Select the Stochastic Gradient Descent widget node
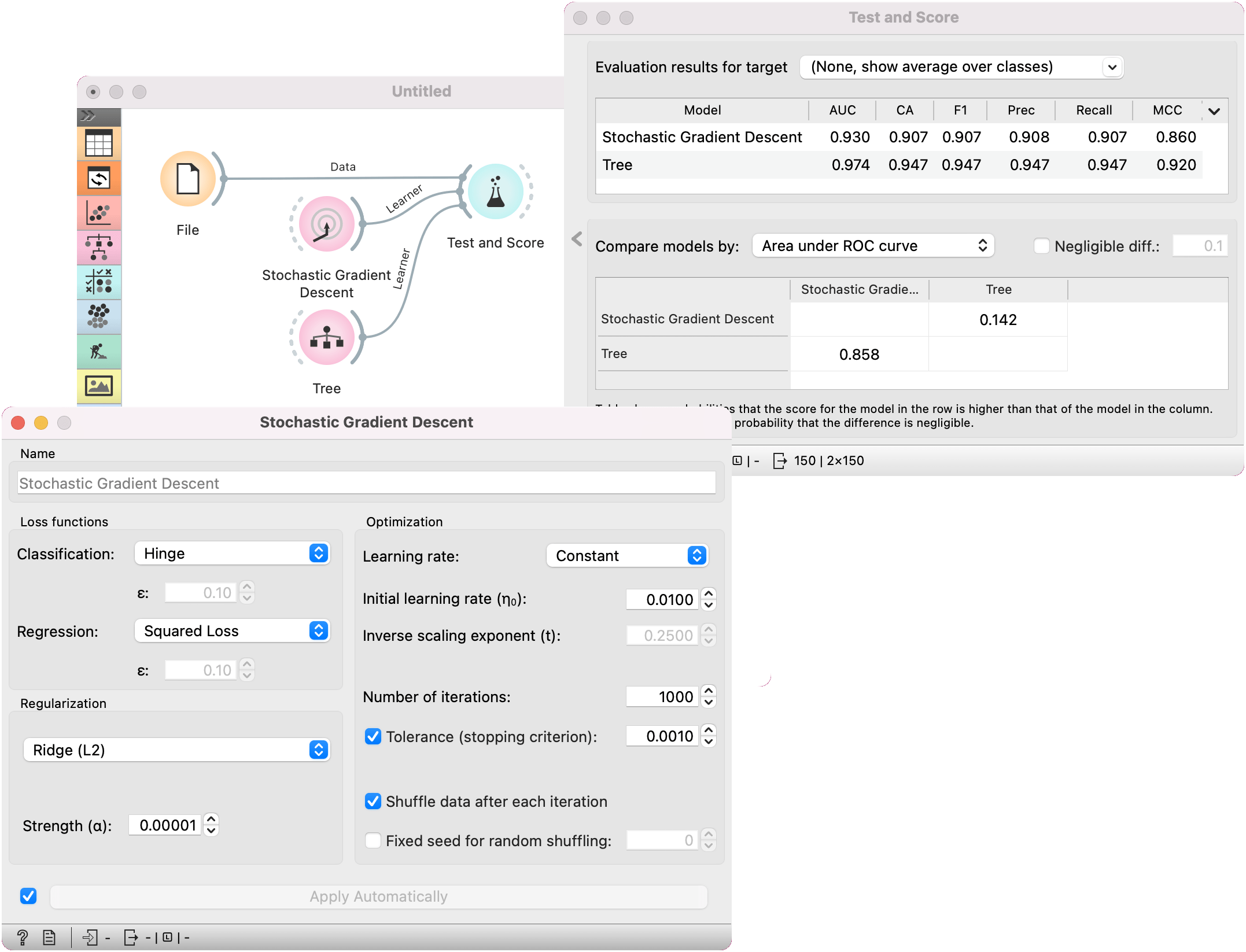Image resolution: width=1246 pixels, height=952 pixels. click(327, 224)
